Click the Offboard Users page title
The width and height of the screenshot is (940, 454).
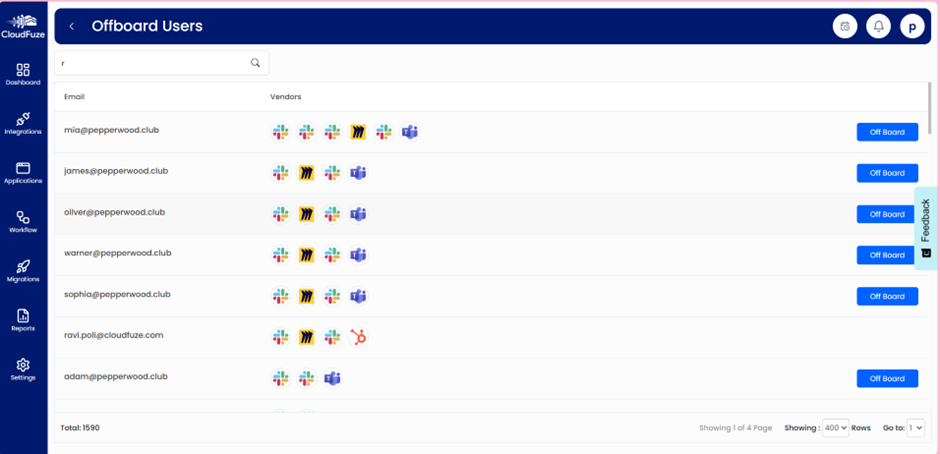coord(147,26)
